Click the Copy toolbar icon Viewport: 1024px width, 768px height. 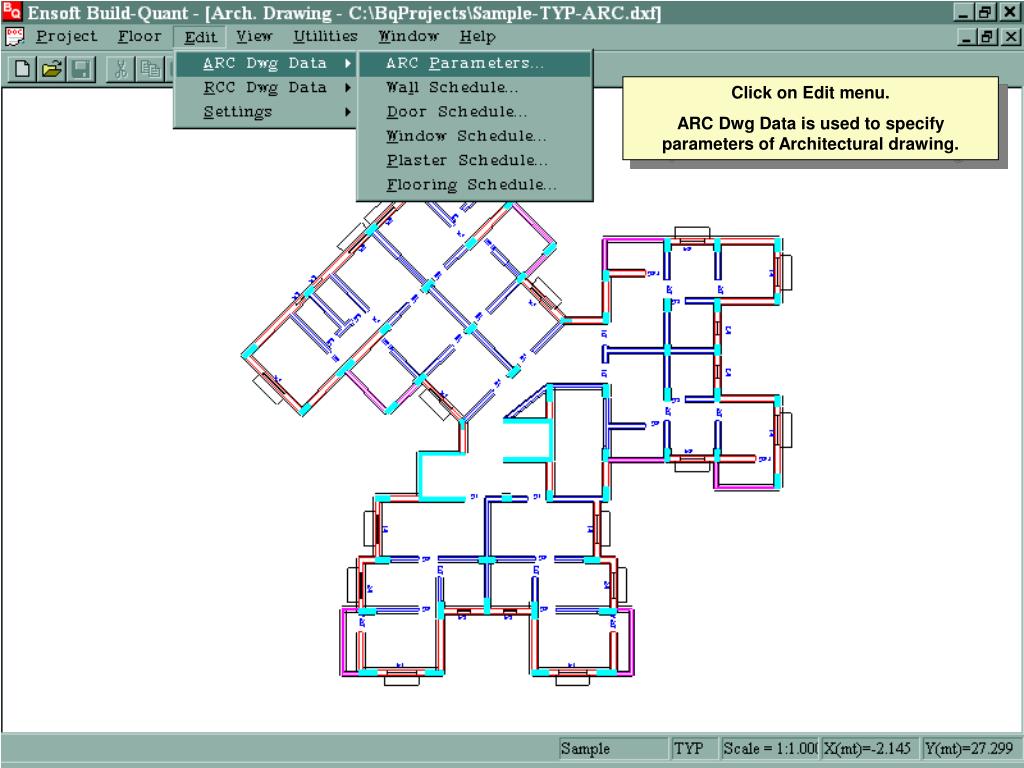(x=150, y=69)
